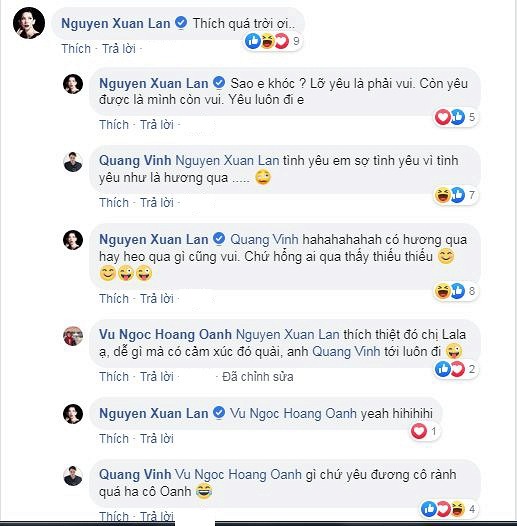517x526 pixels.
Task: Open reactions count 4 on last Quang Vinh reply
Action: click(449, 509)
